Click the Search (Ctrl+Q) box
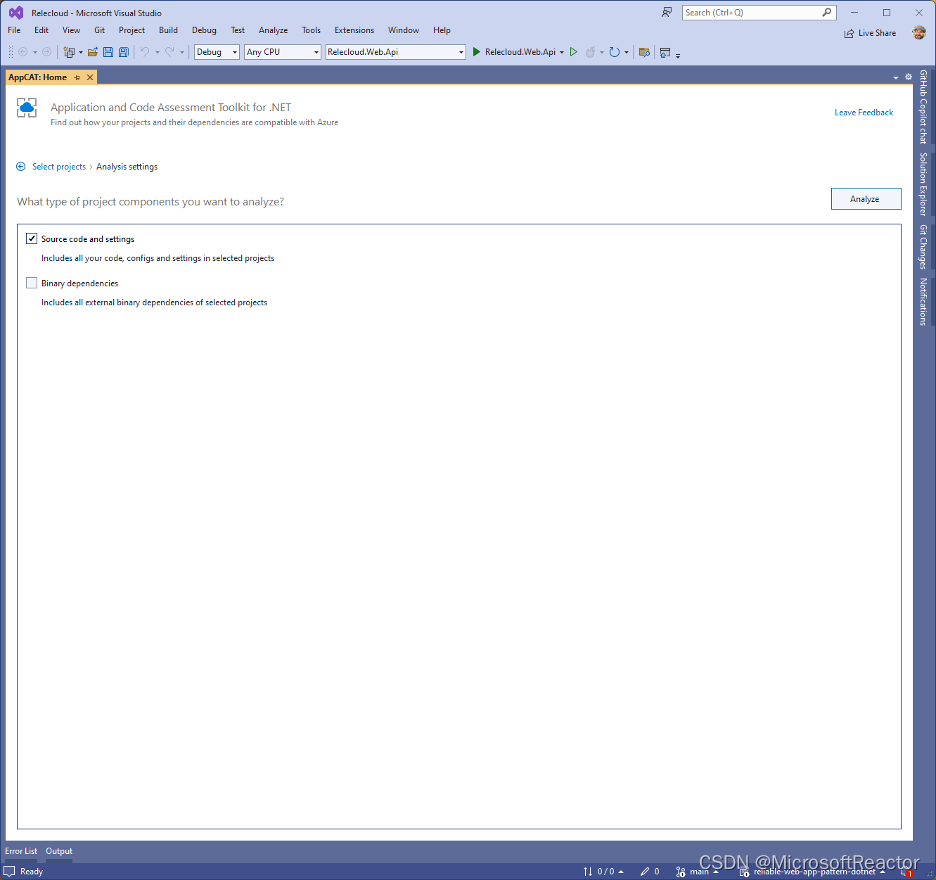Image resolution: width=936 pixels, height=880 pixels. 759,13
